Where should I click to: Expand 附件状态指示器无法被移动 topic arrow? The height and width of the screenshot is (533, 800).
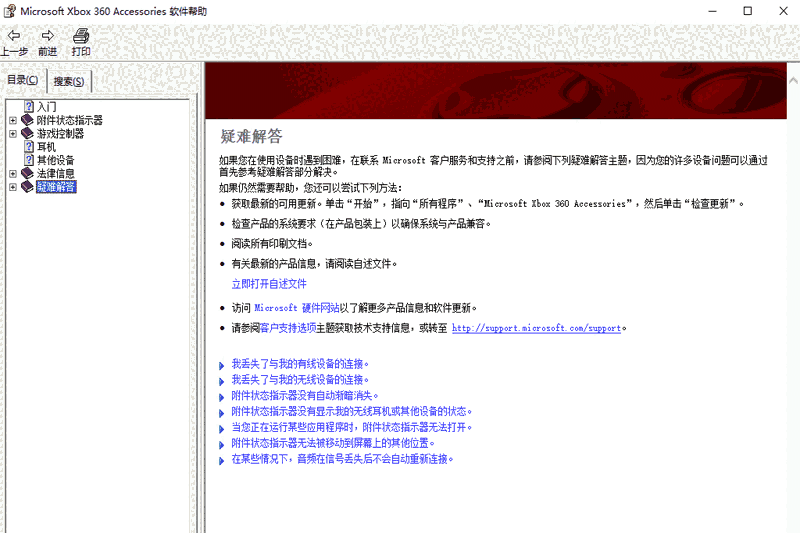point(221,444)
